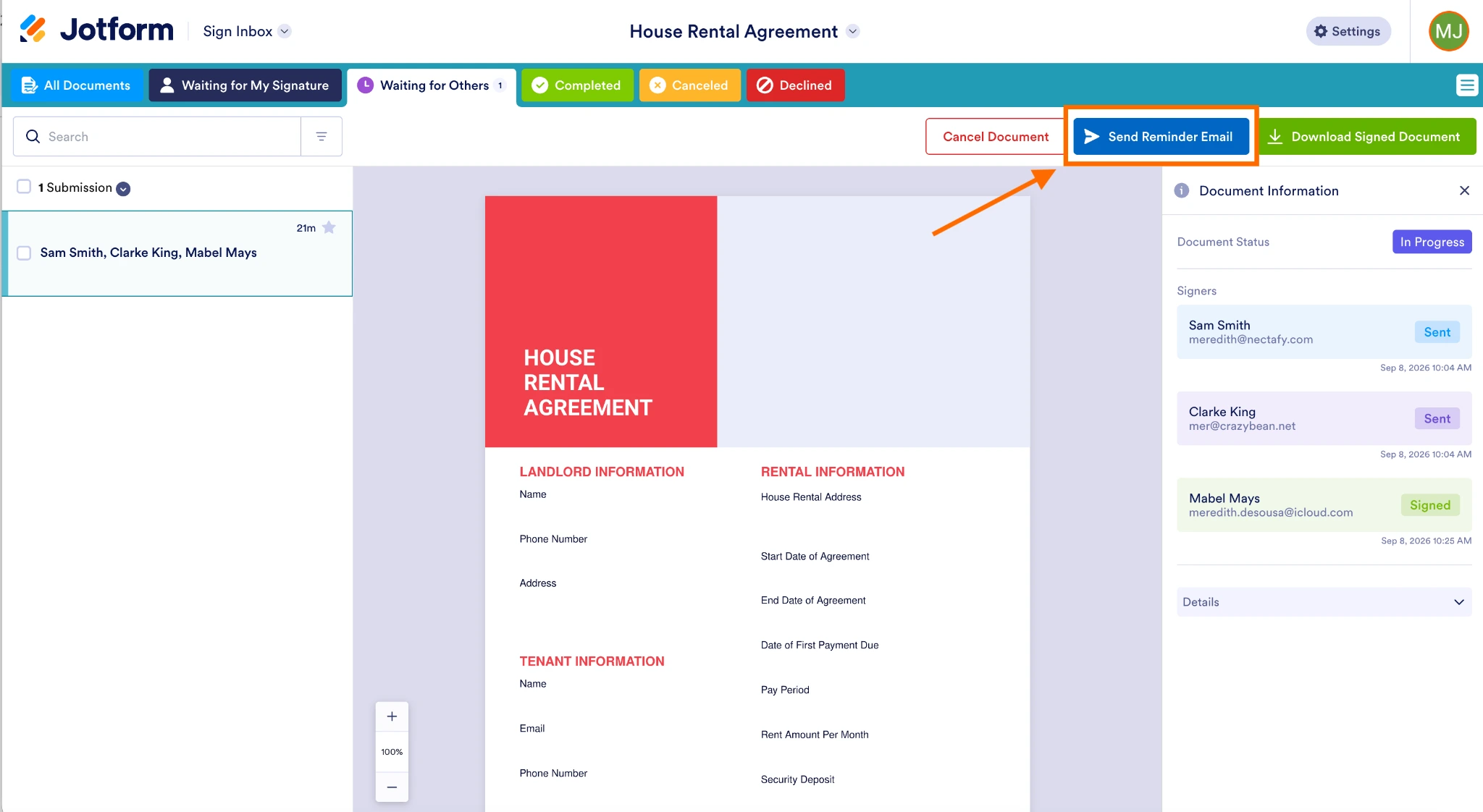The image size is (1483, 812).
Task: Click the House Rental Address field label
Action: pos(811,497)
